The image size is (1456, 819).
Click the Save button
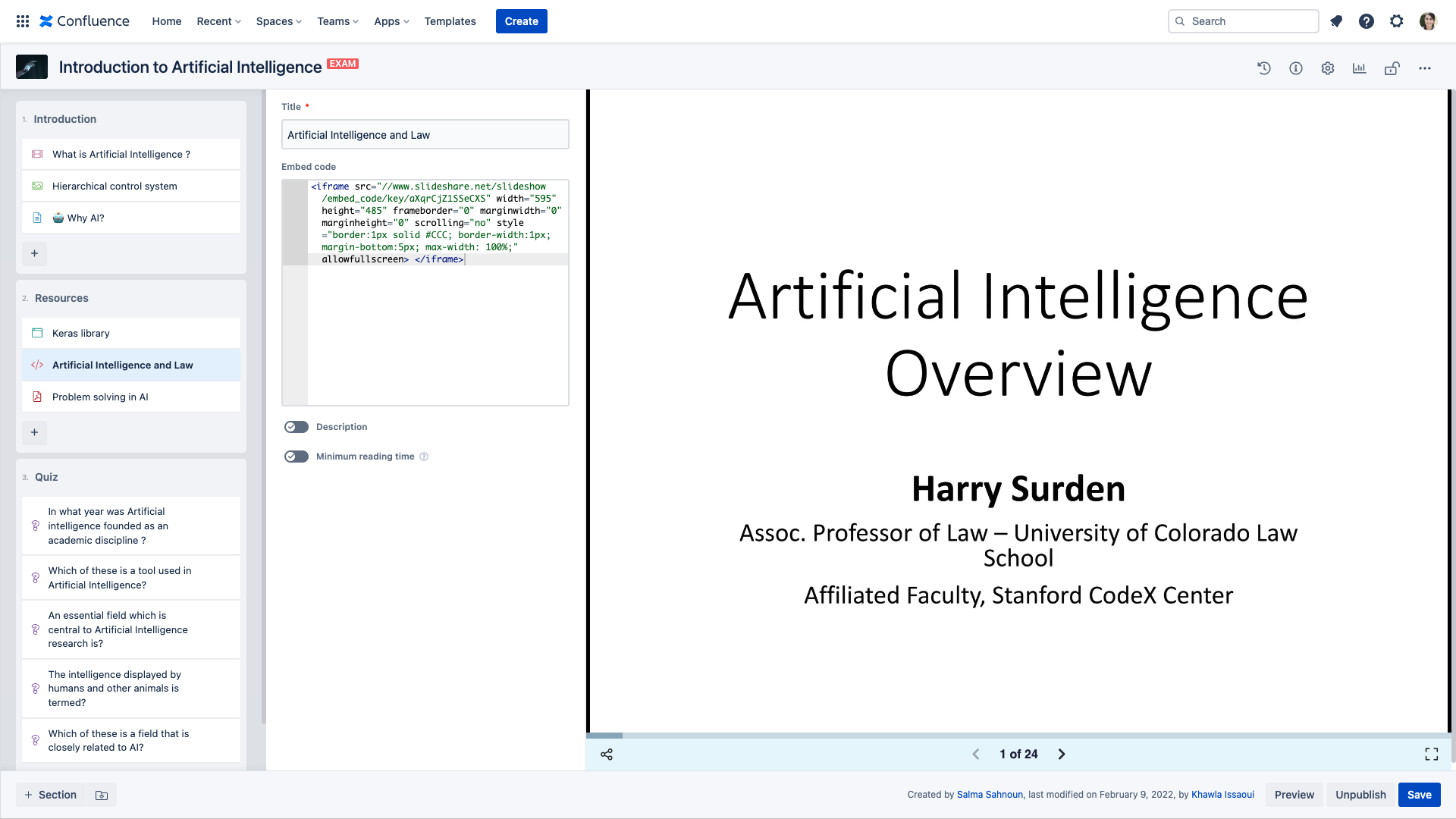(1419, 795)
